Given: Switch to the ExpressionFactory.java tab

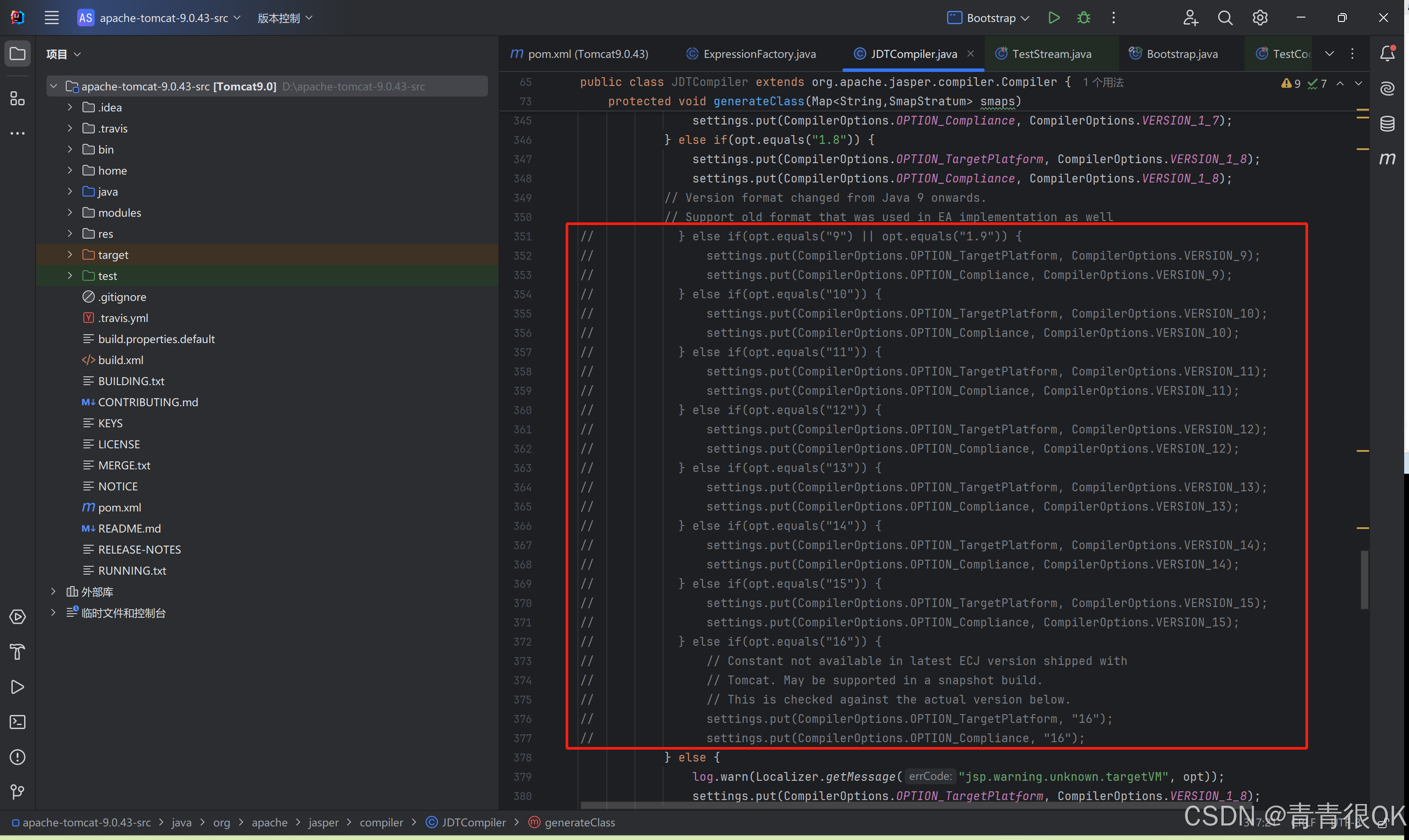Looking at the screenshot, I should coord(759,54).
